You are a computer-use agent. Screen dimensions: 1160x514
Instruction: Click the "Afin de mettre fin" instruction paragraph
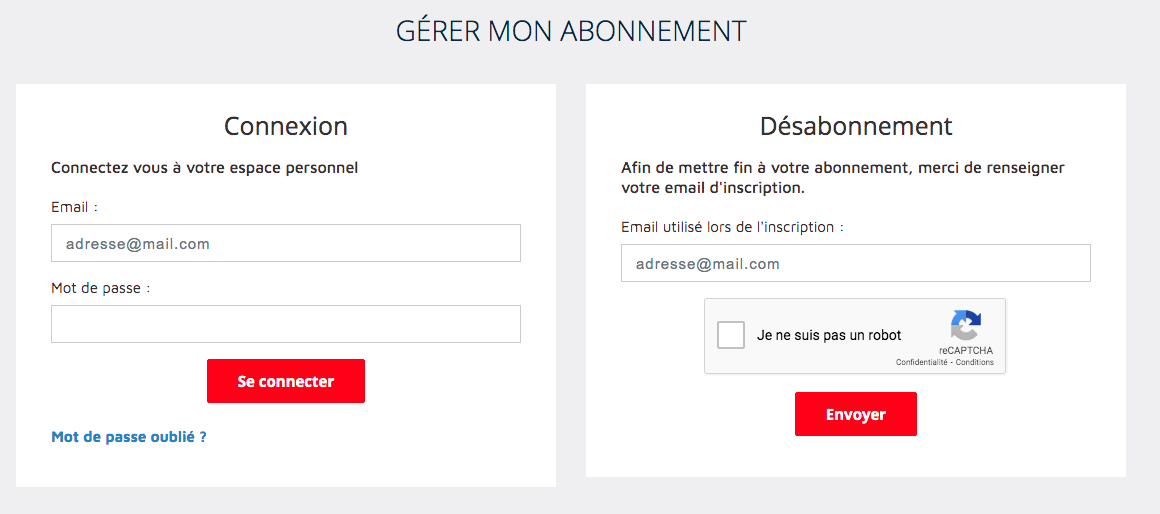(x=842, y=177)
